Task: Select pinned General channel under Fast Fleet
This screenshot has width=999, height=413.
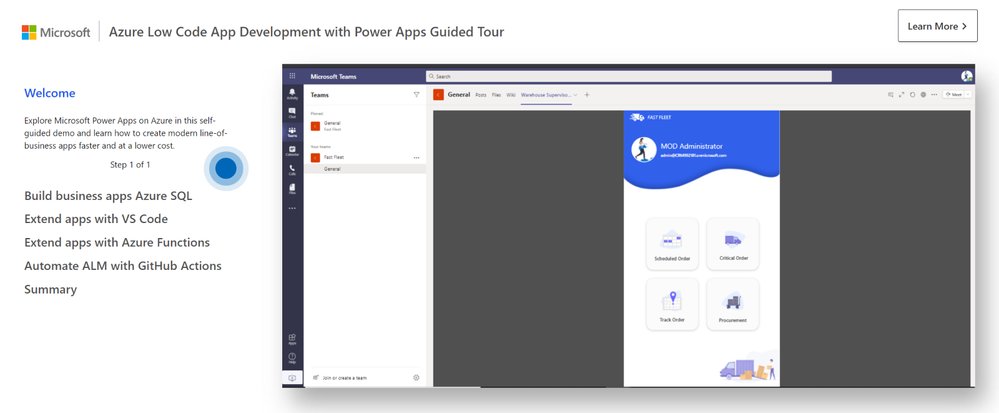Action: (x=365, y=126)
